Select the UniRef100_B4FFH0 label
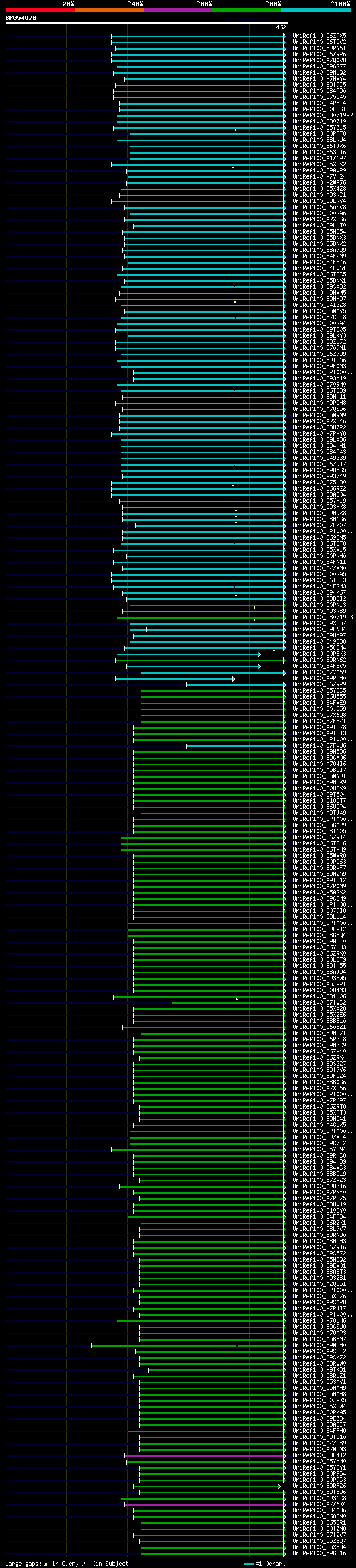Viewport: 356px width, 1568px height. coord(319,1431)
